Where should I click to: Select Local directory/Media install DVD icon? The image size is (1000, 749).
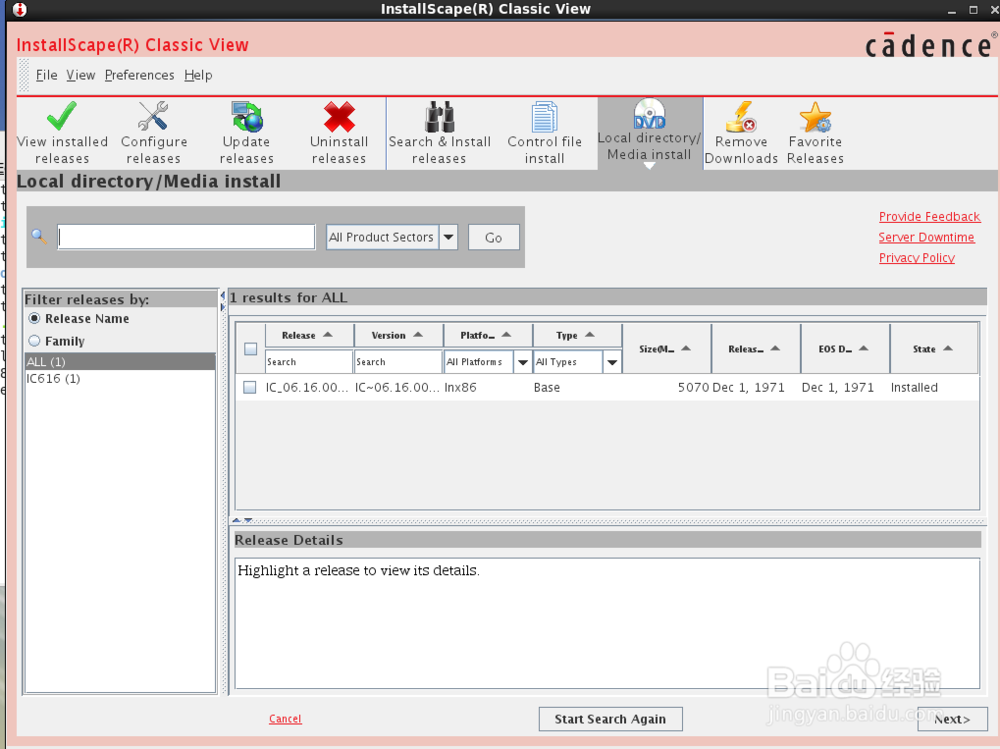(x=649, y=114)
